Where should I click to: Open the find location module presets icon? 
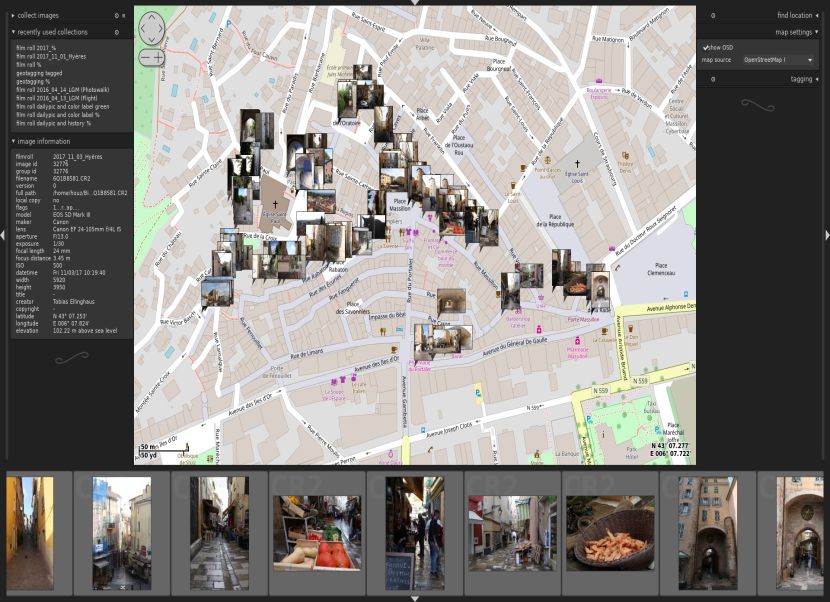click(712, 16)
